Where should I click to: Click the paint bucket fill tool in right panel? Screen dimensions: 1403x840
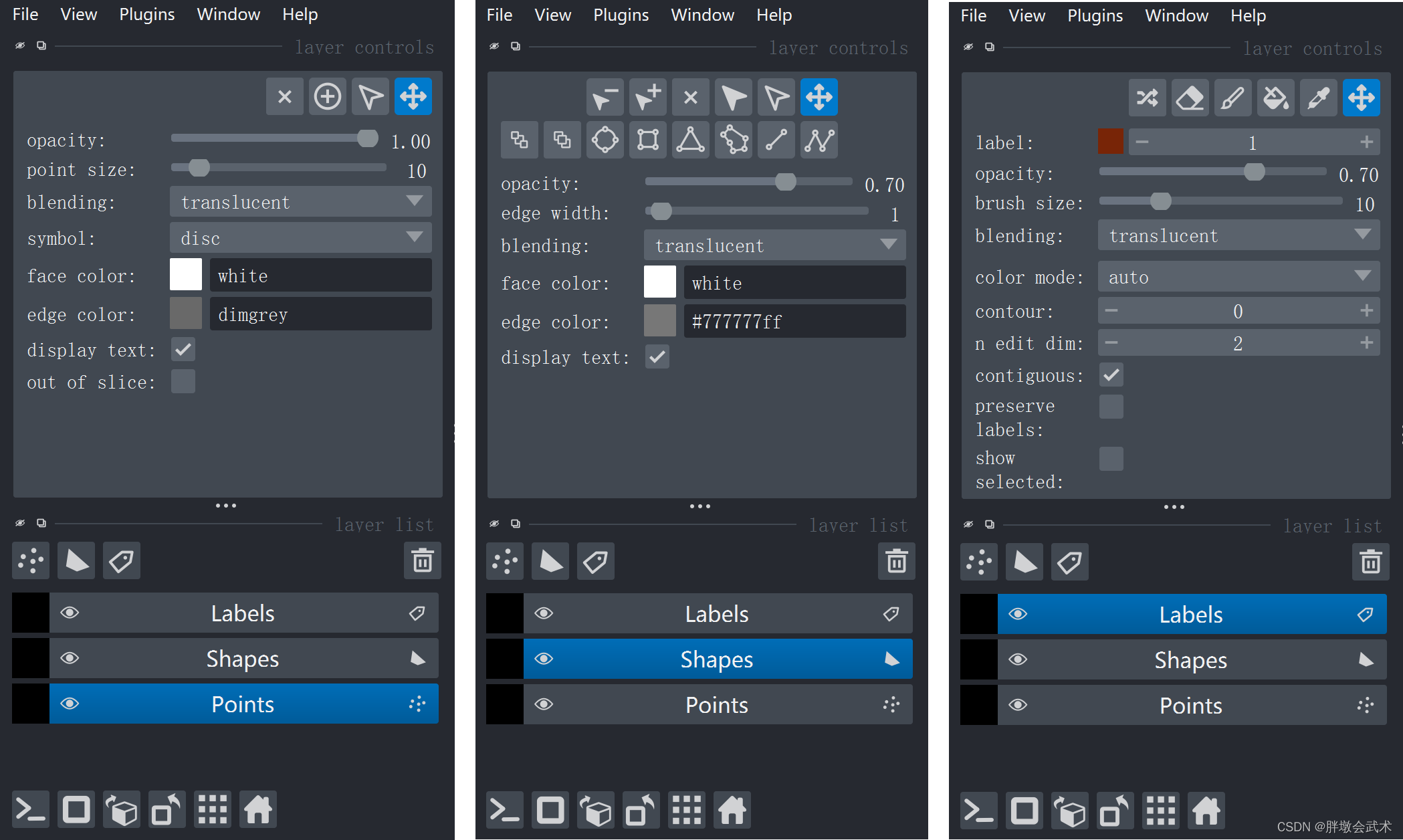point(1276,97)
